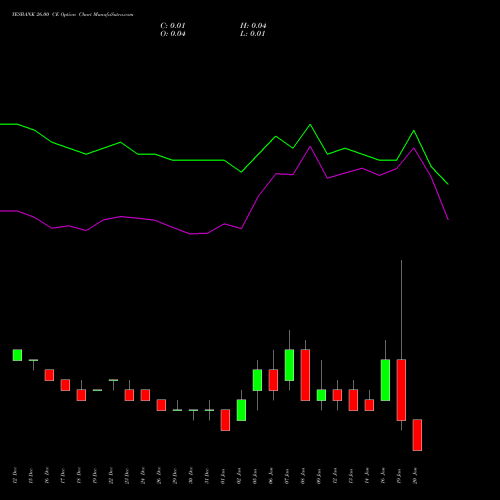Click the 08 Jan date label
This screenshot has width=500, height=500.
(303, 476)
